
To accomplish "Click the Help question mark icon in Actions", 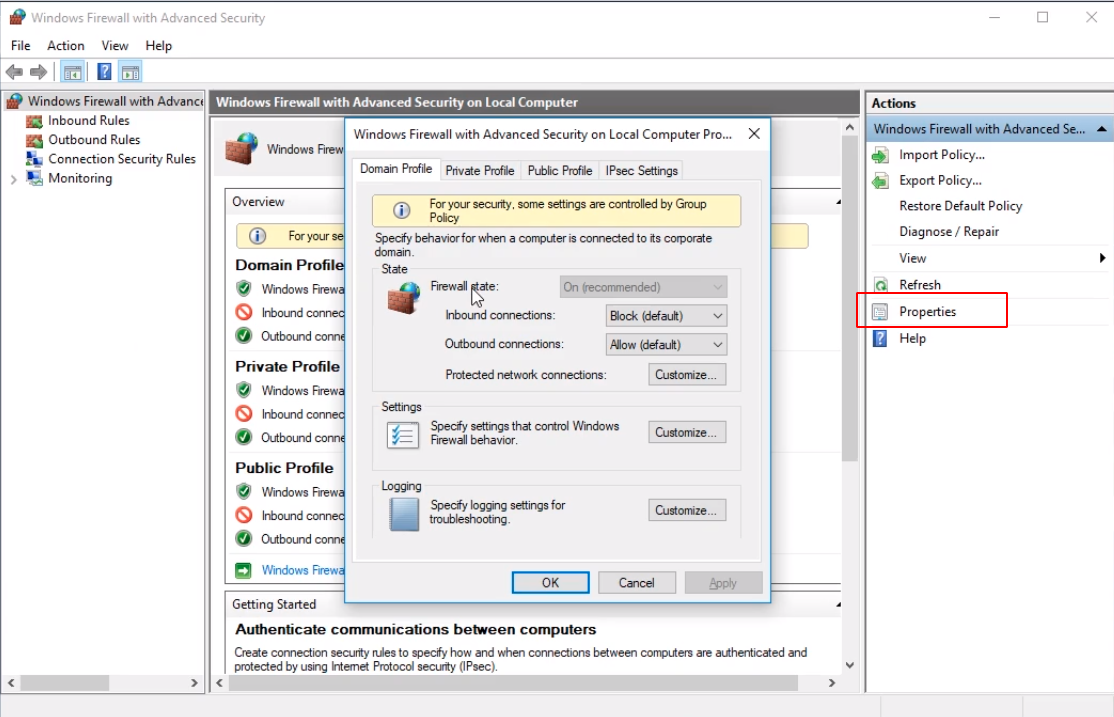I will (880, 338).
